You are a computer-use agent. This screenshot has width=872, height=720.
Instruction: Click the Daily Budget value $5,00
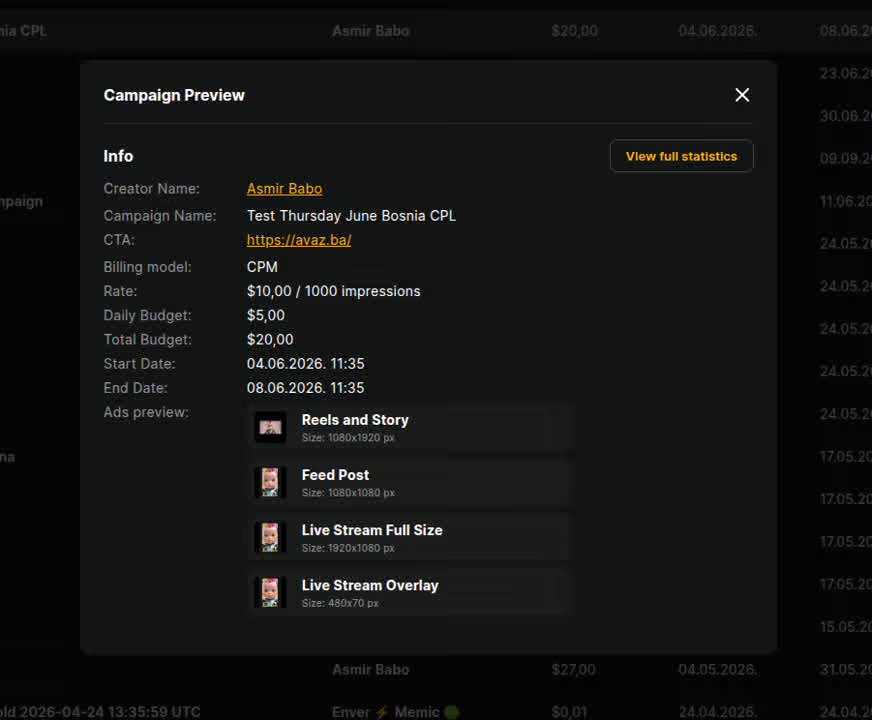coord(266,315)
